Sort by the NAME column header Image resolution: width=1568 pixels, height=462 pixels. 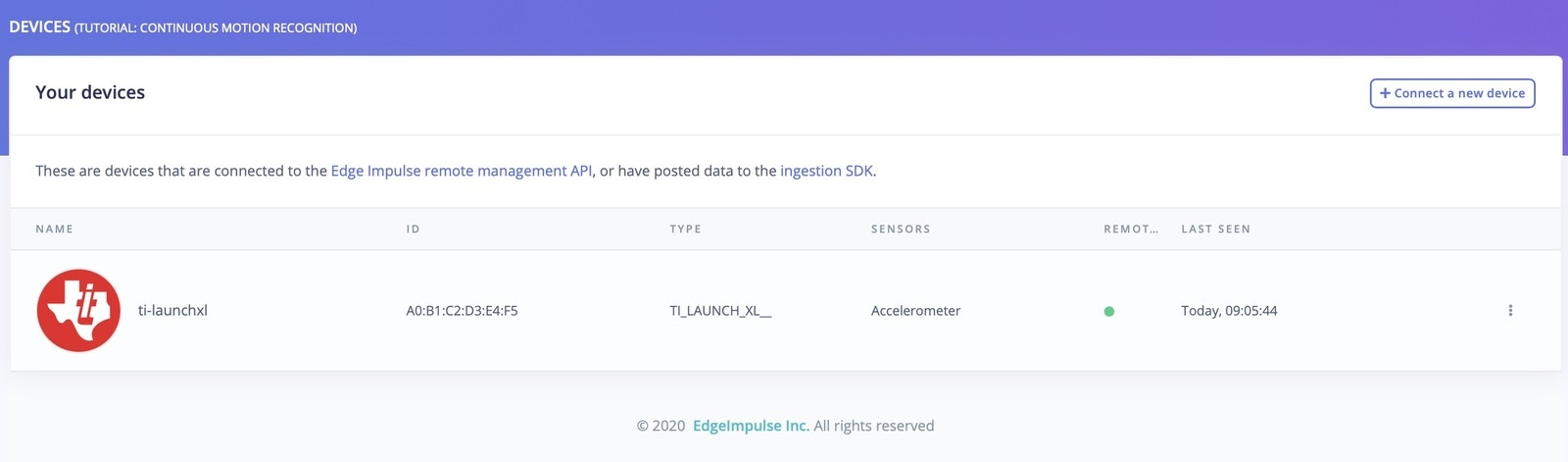point(55,229)
